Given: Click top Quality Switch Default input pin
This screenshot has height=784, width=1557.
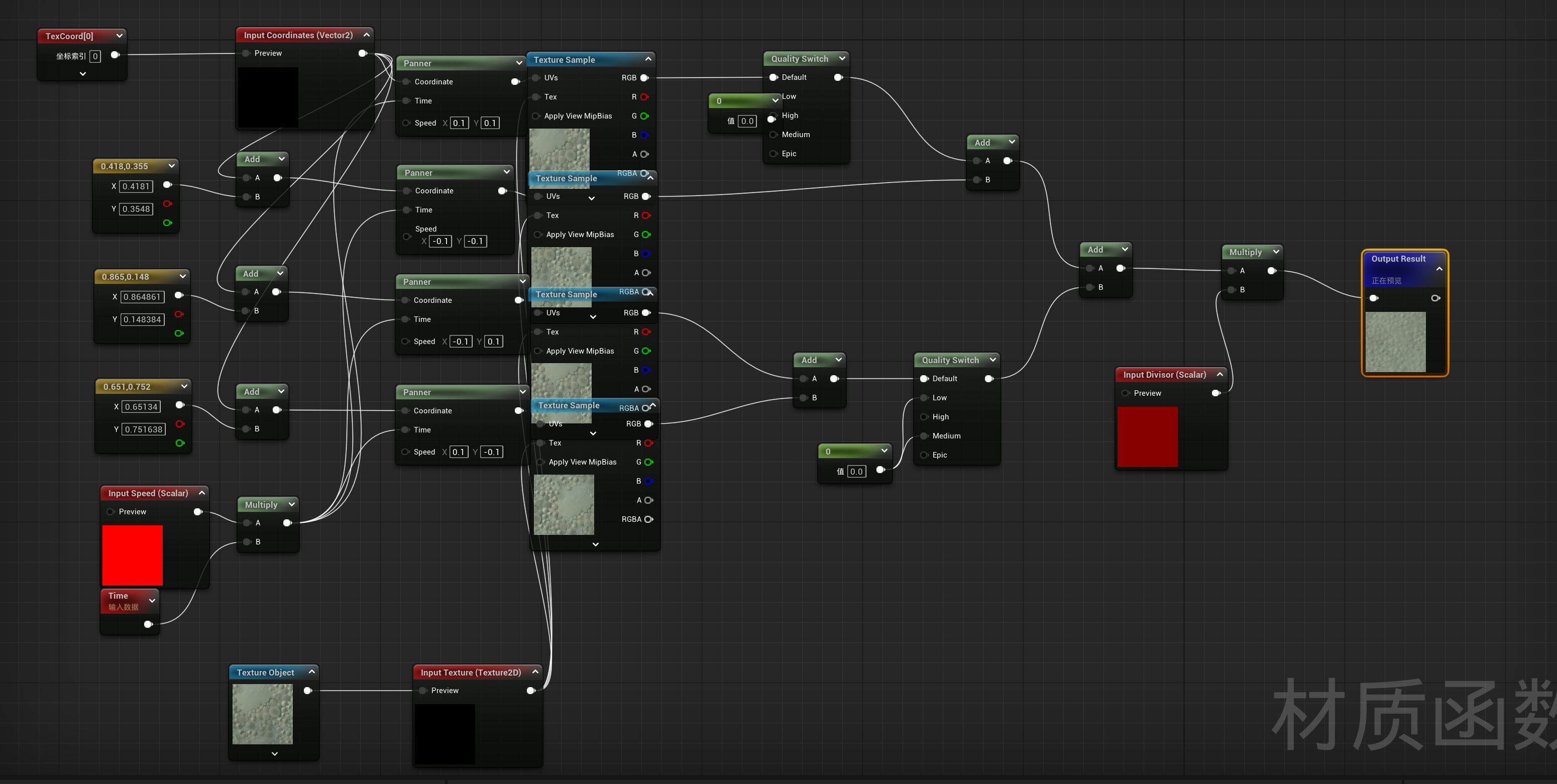Looking at the screenshot, I should click(x=773, y=77).
